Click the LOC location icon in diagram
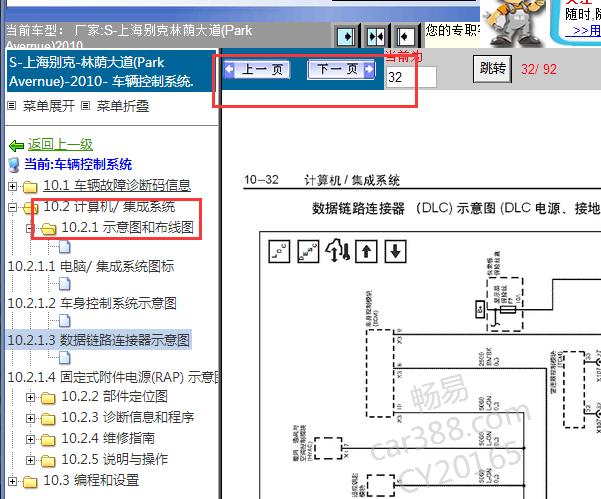The width and height of the screenshot is (601, 499). (x=279, y=251)
